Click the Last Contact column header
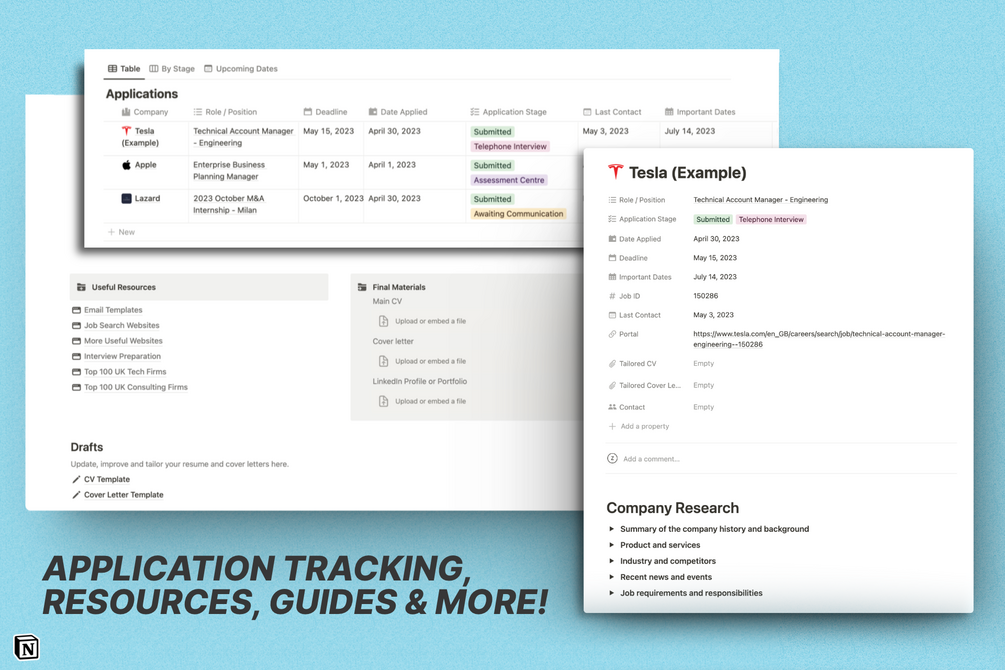The image size is (1005, 670). (x=611, y=112)
